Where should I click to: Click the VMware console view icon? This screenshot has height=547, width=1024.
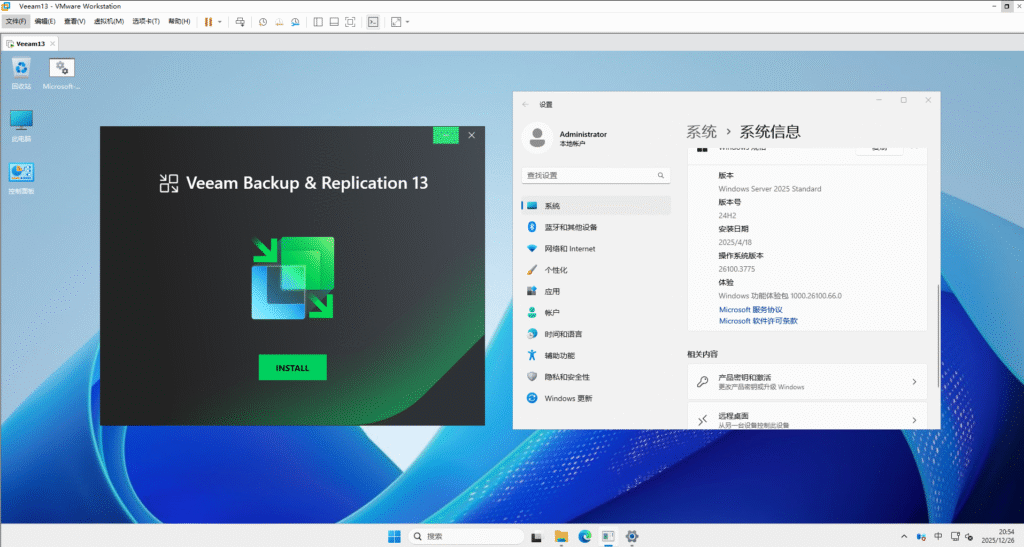point(373,21)
